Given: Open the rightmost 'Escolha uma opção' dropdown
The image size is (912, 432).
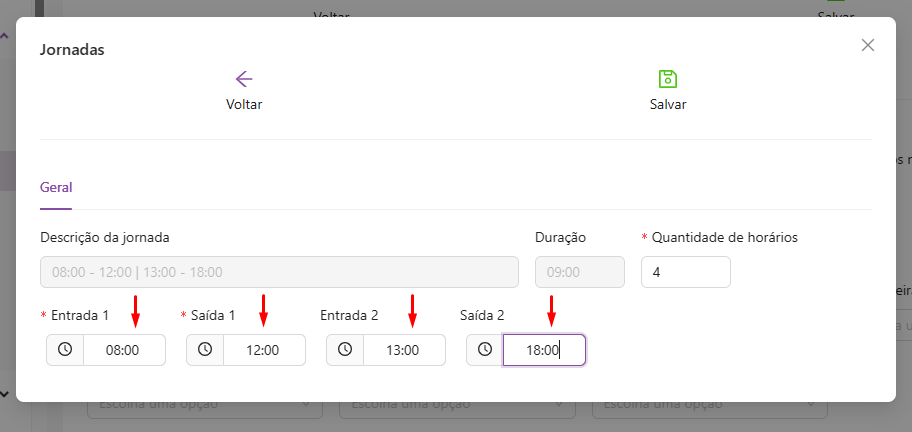Looking at the screenshot, I should pos(710,407).
